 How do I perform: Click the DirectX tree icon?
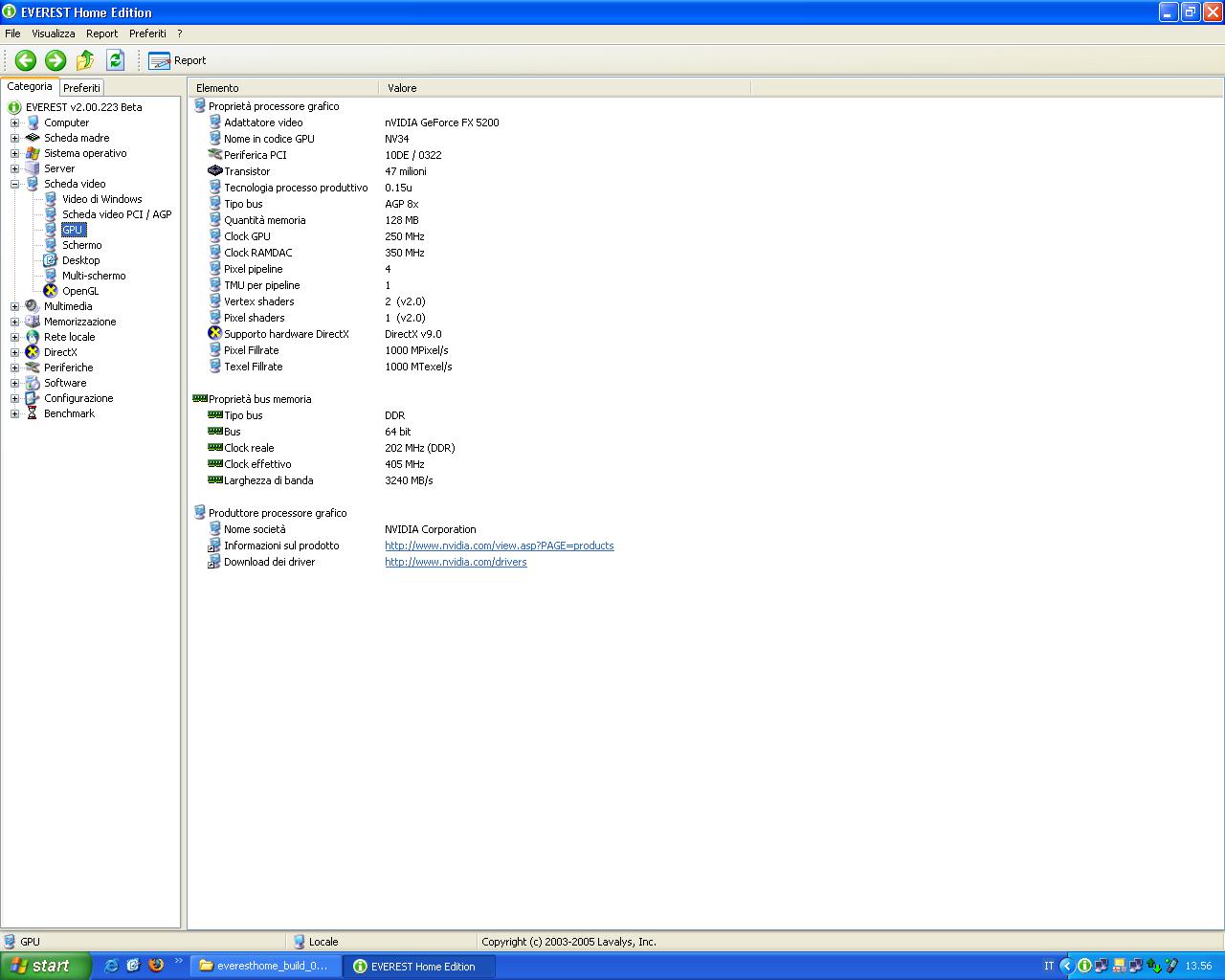[x=33, y=352]
